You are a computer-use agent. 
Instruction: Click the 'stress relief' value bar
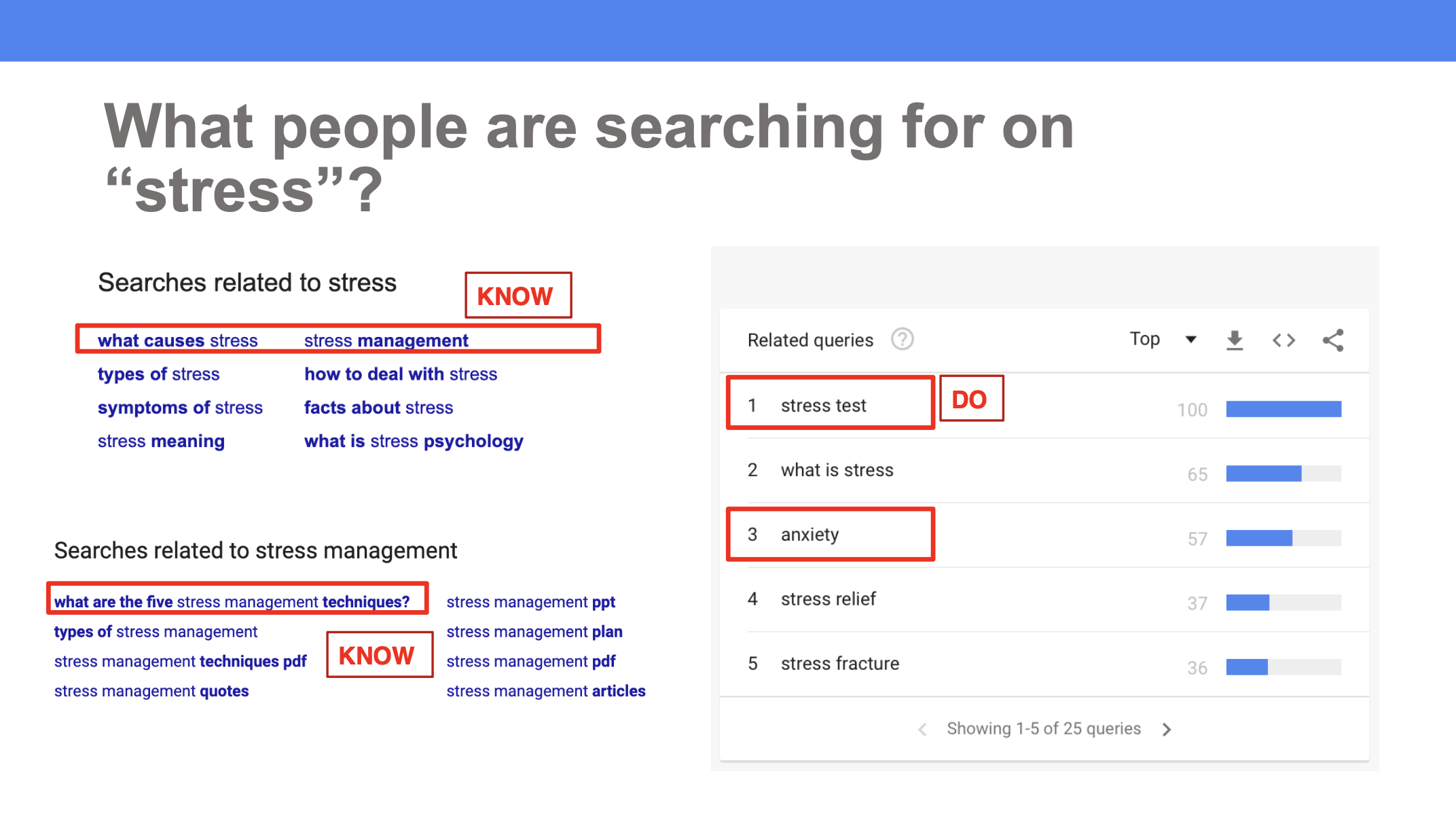tap(1283, 603)
